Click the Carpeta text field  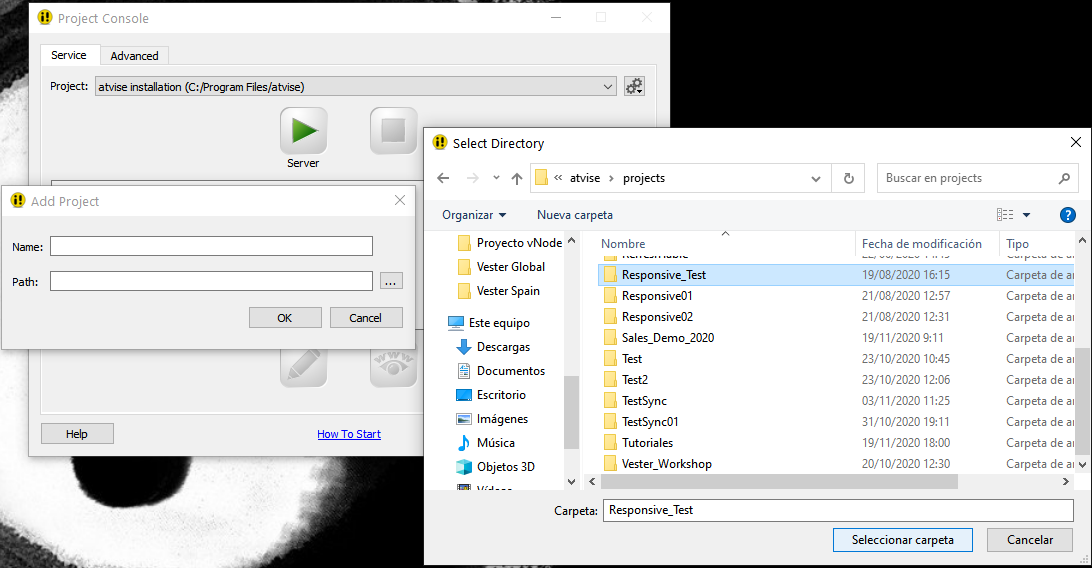click(838, 510)
